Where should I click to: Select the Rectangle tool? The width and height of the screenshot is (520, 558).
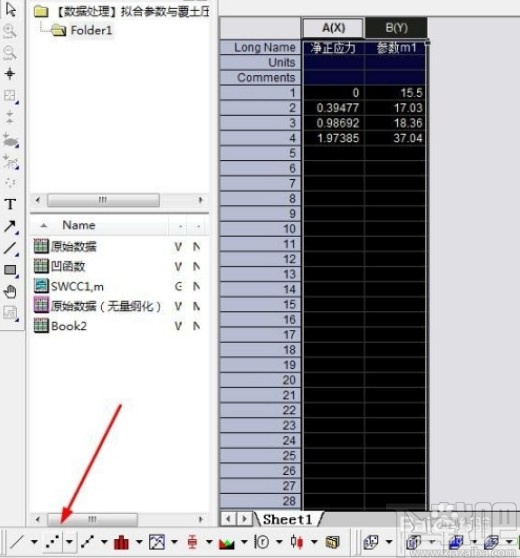pos(10,270)
